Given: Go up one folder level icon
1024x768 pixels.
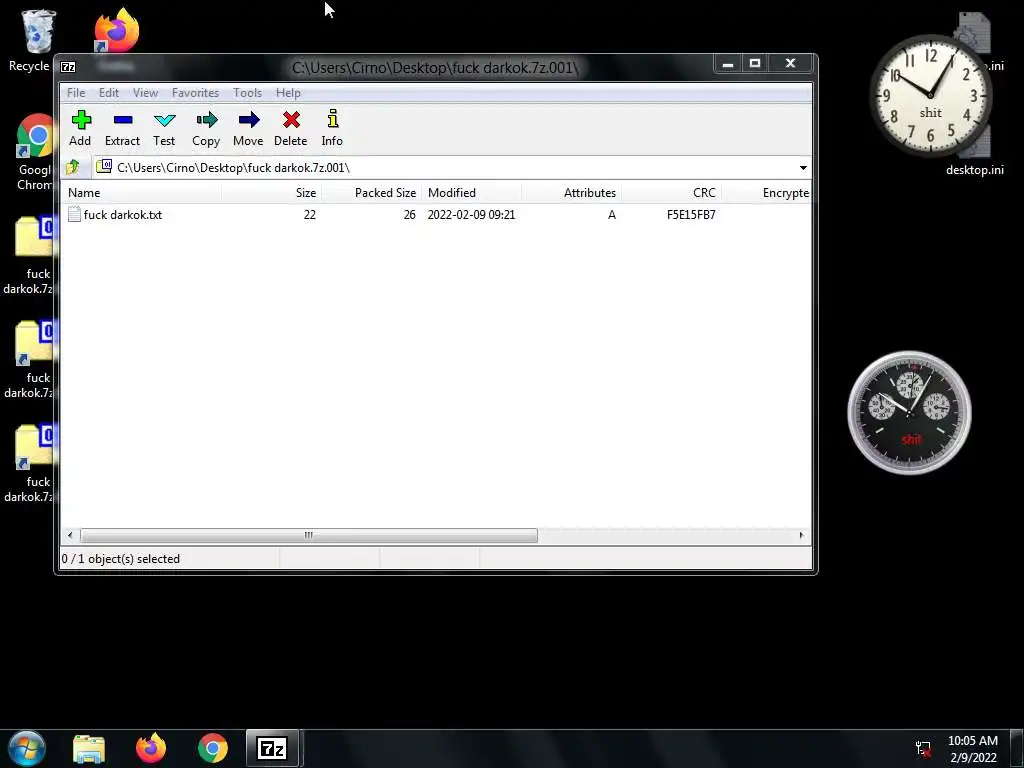Looking at the screenshot, I should pos(72,167).
